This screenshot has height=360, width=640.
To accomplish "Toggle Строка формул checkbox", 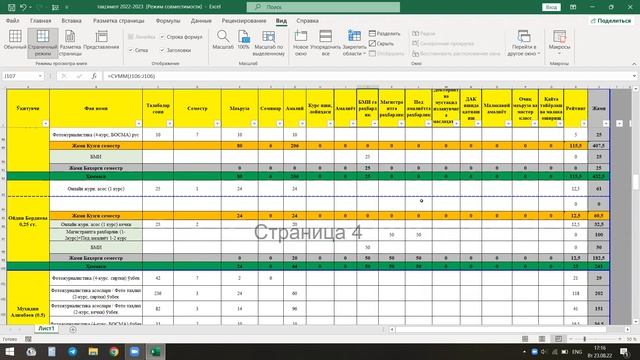I will 181,37.
